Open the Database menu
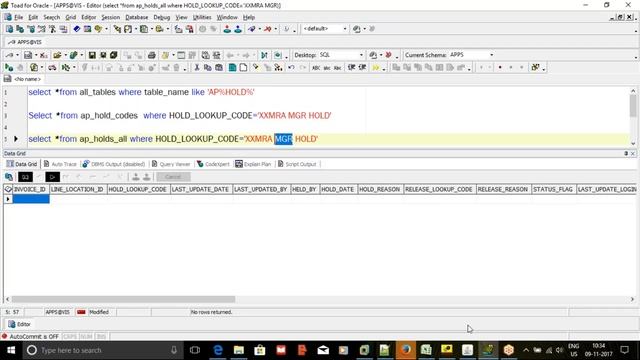This screenshot has width=640, height=360. tap(137, 17)
